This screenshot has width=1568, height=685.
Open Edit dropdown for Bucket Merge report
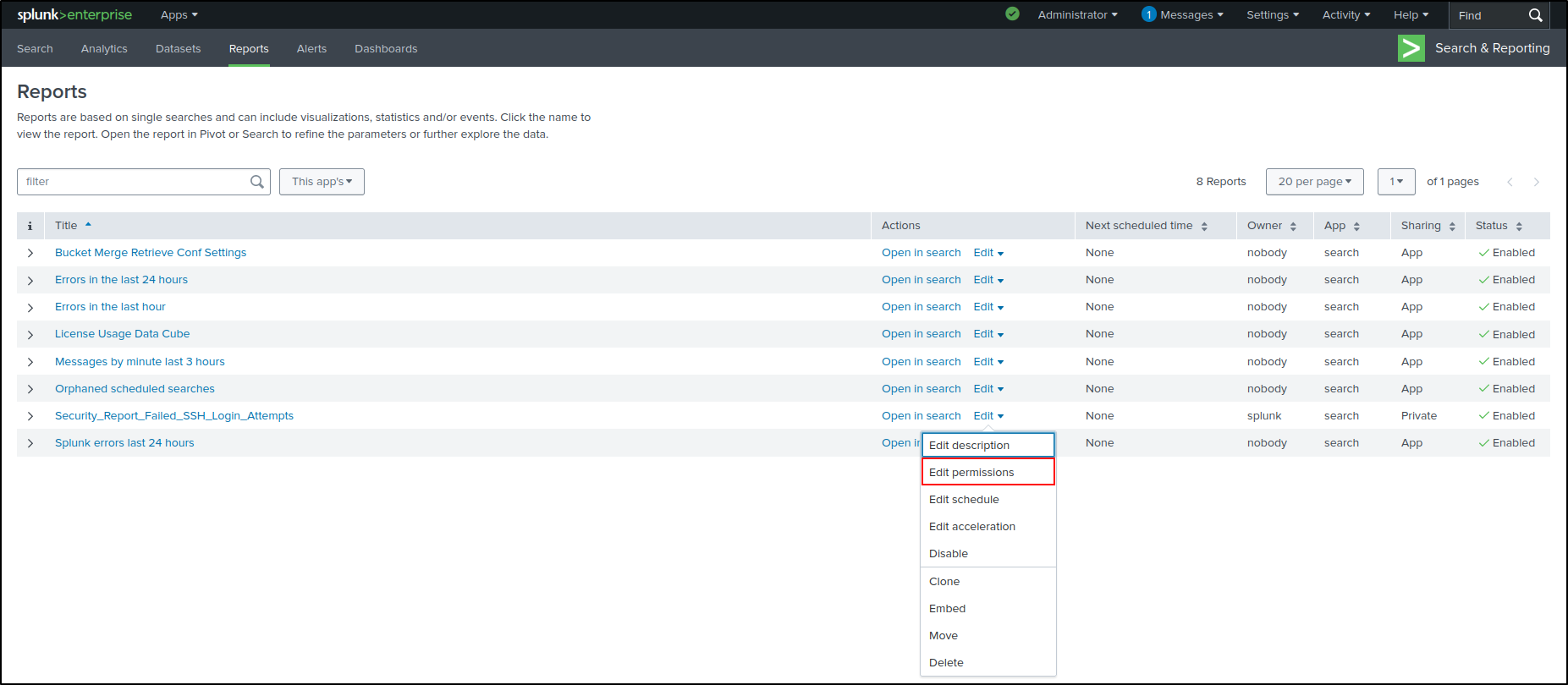coord(988,253)
